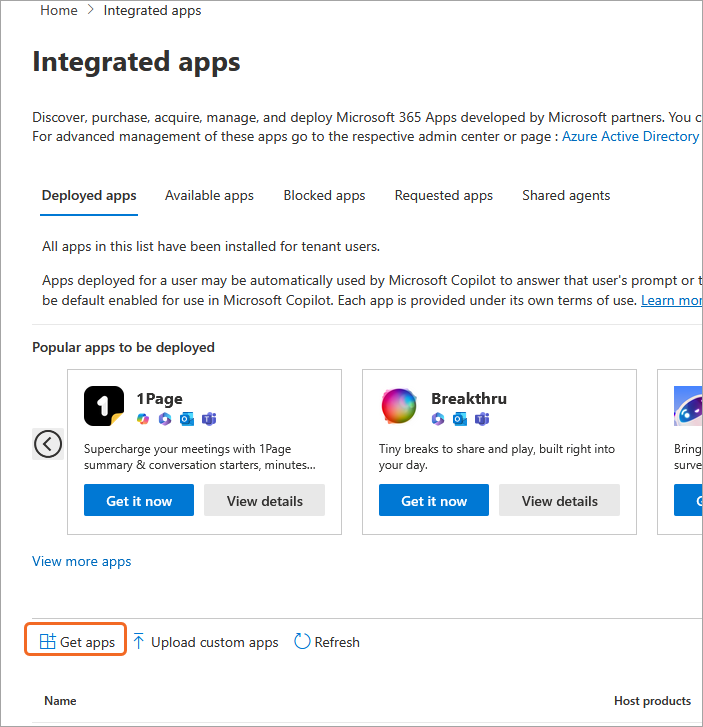Click the Copilot icon under 1Page
The width and height of the screenshot is (703, 727).
pos(144,419)
